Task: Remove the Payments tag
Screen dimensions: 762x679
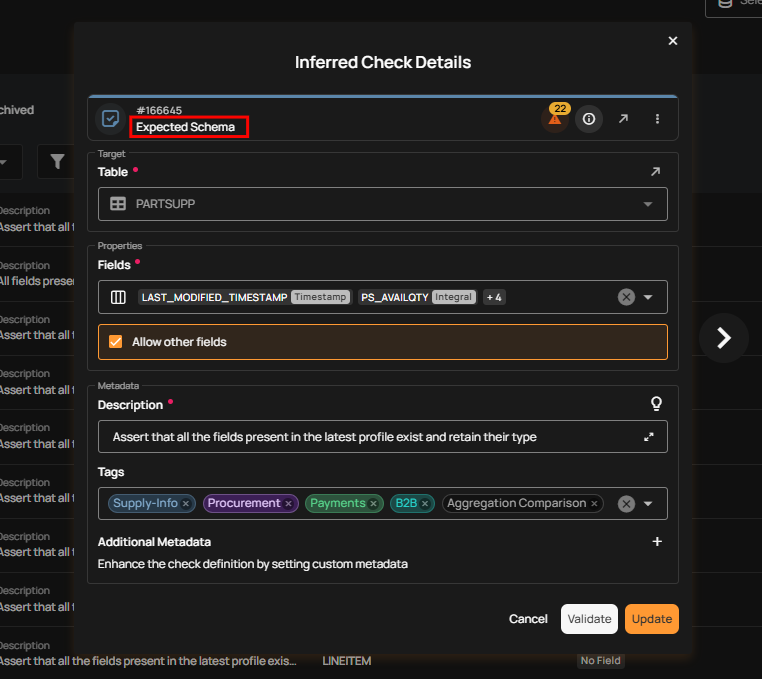Action: (373, 504)
